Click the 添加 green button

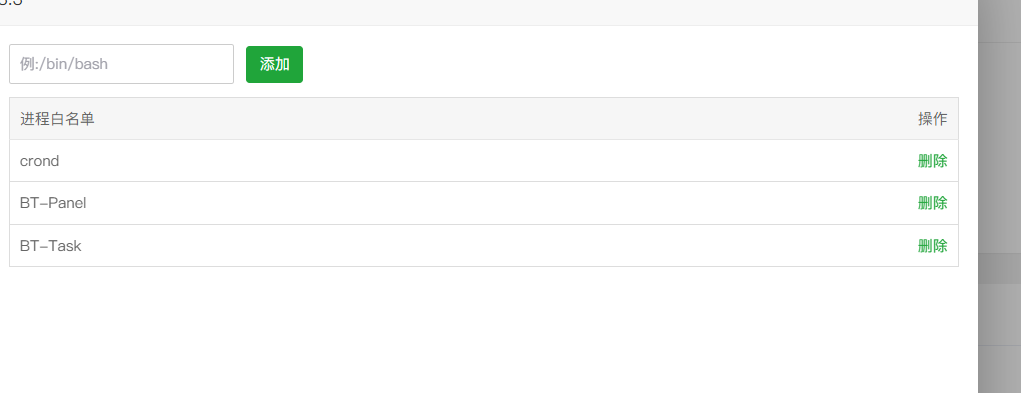274,64
